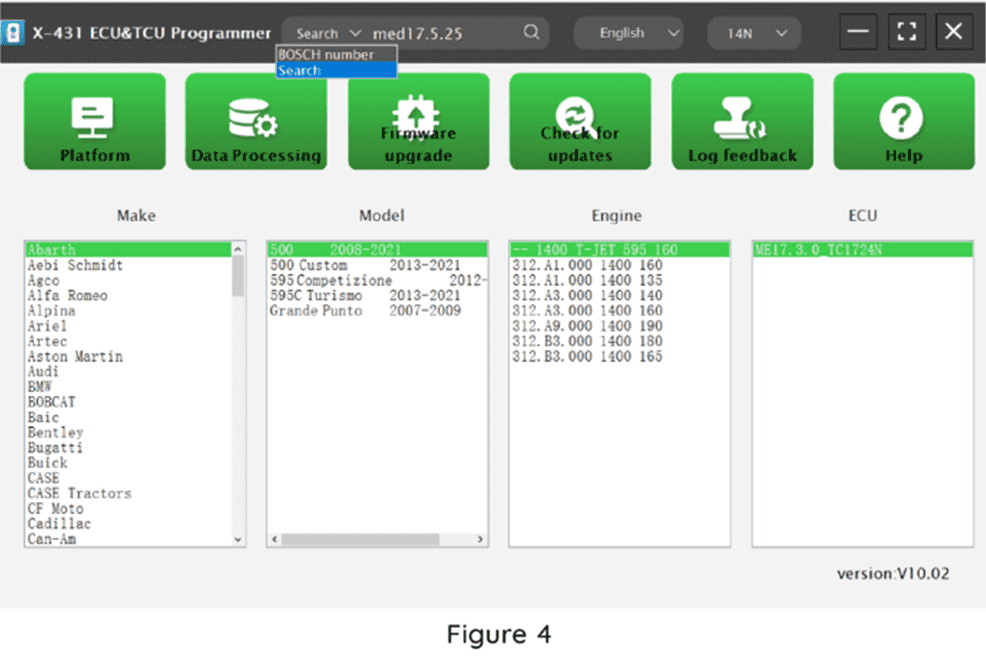
Task: Select Ariel make
Action: click(x=128, y=326)
